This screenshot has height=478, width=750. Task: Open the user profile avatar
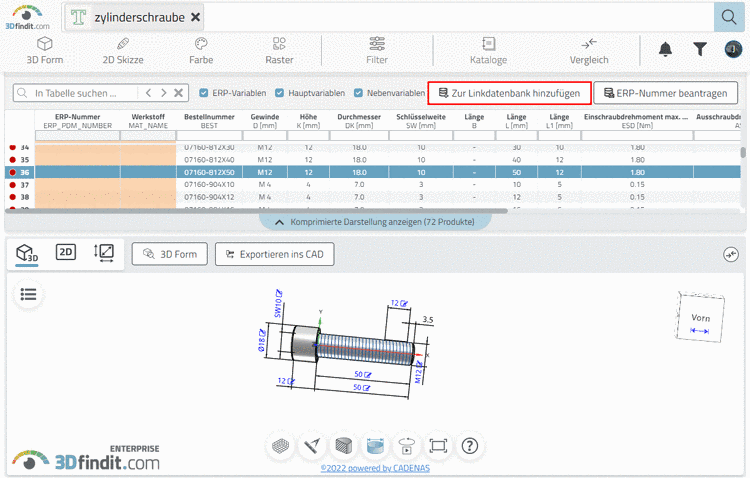coord(733,49)
